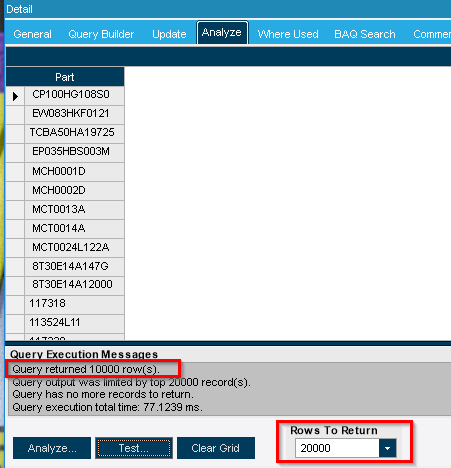Viewport: 451px width, 468px height.
Task: Select row TCBA50HA19725
Action: click(74, 133)
